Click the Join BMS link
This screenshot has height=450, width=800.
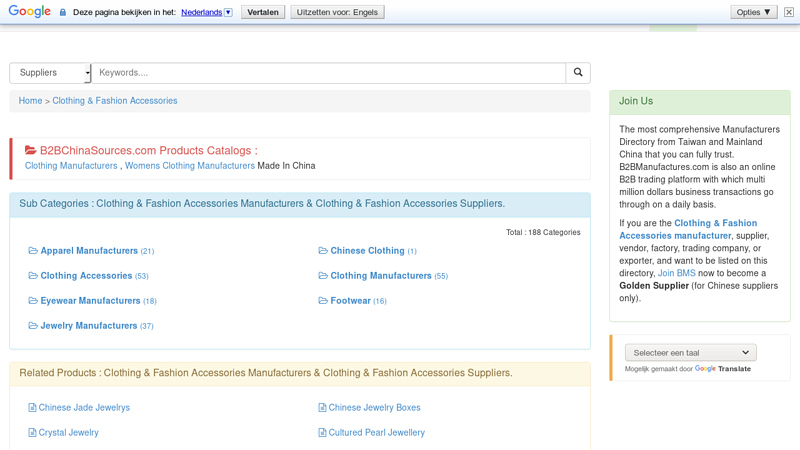[x=677, y=273]
